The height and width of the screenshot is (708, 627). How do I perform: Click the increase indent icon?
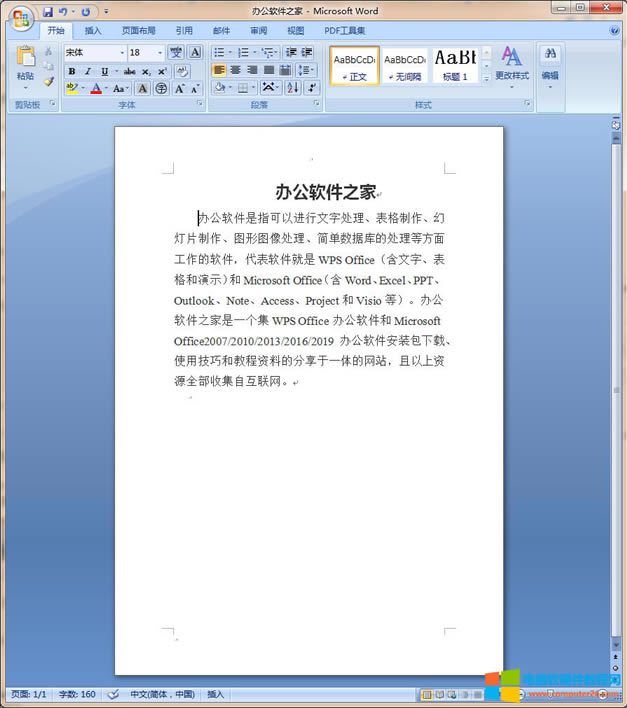pos(307,52)
